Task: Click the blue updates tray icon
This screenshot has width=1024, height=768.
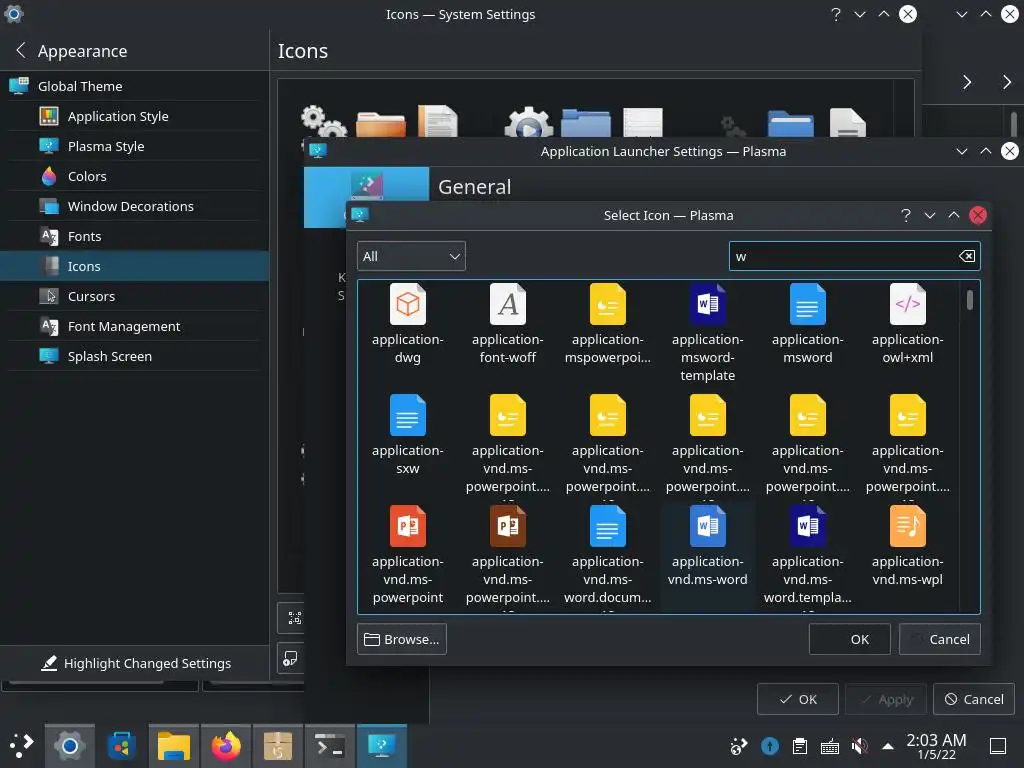Action: tap(770, 746)
